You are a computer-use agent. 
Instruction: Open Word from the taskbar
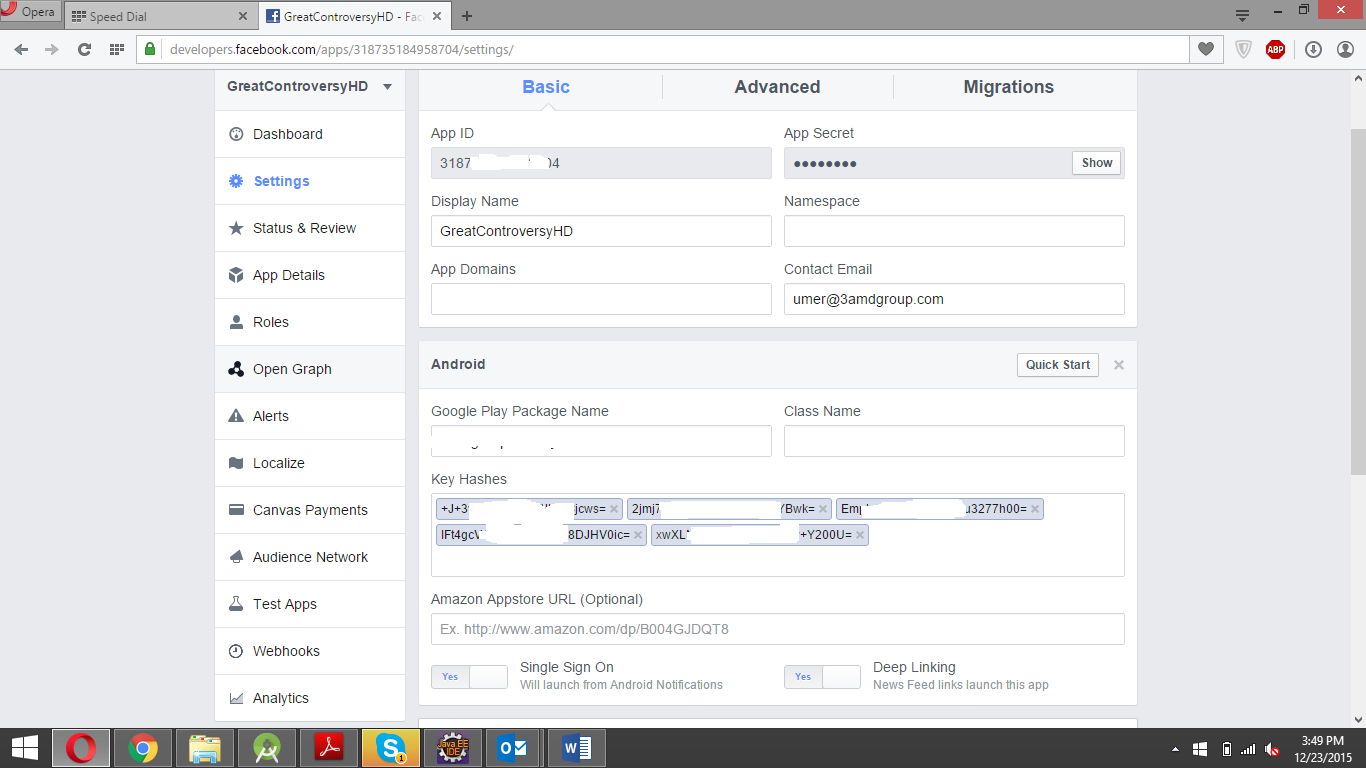point(577,748)
